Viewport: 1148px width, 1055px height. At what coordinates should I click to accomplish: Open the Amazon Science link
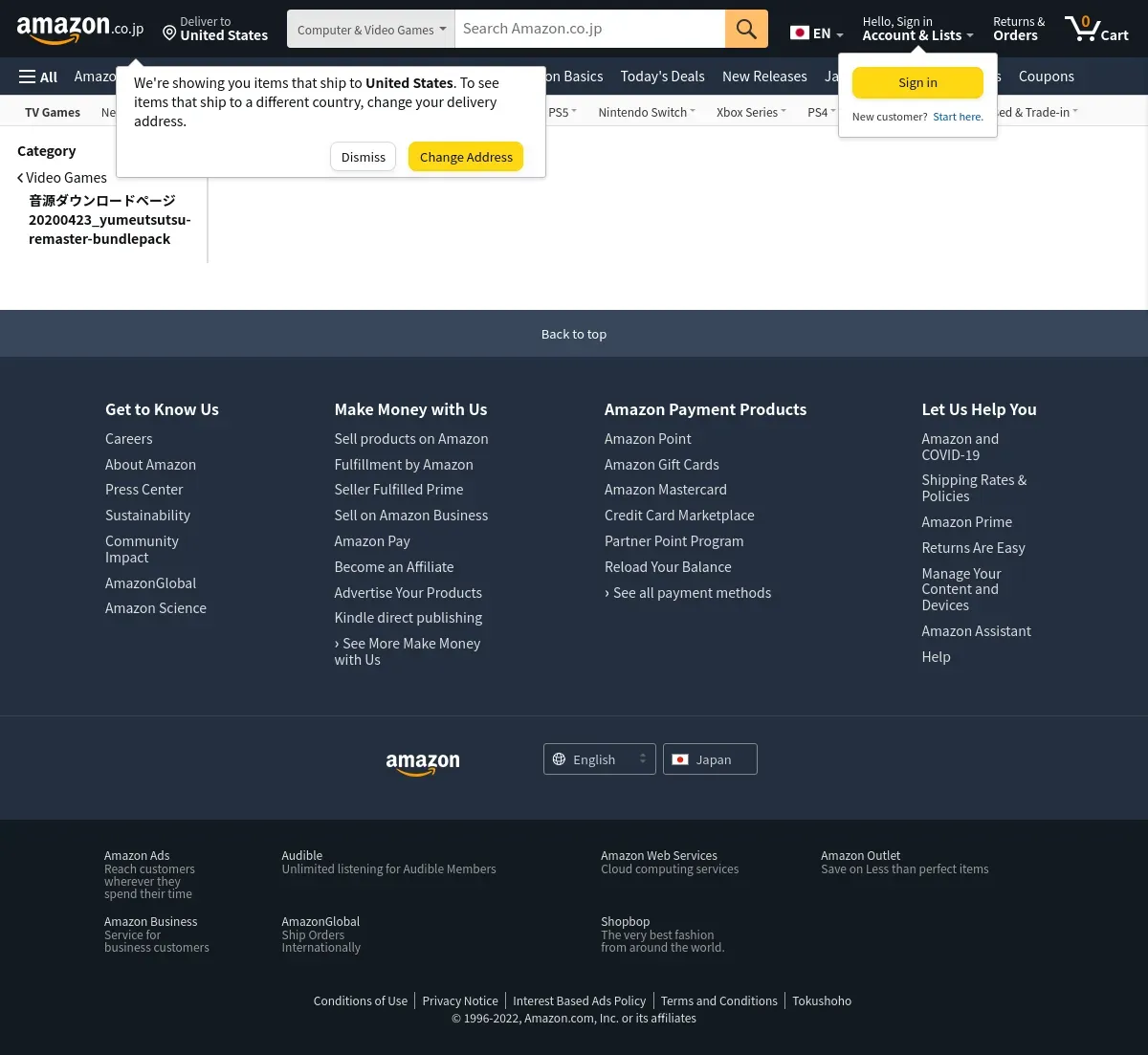pyautogui.click(x=156, y=608)
